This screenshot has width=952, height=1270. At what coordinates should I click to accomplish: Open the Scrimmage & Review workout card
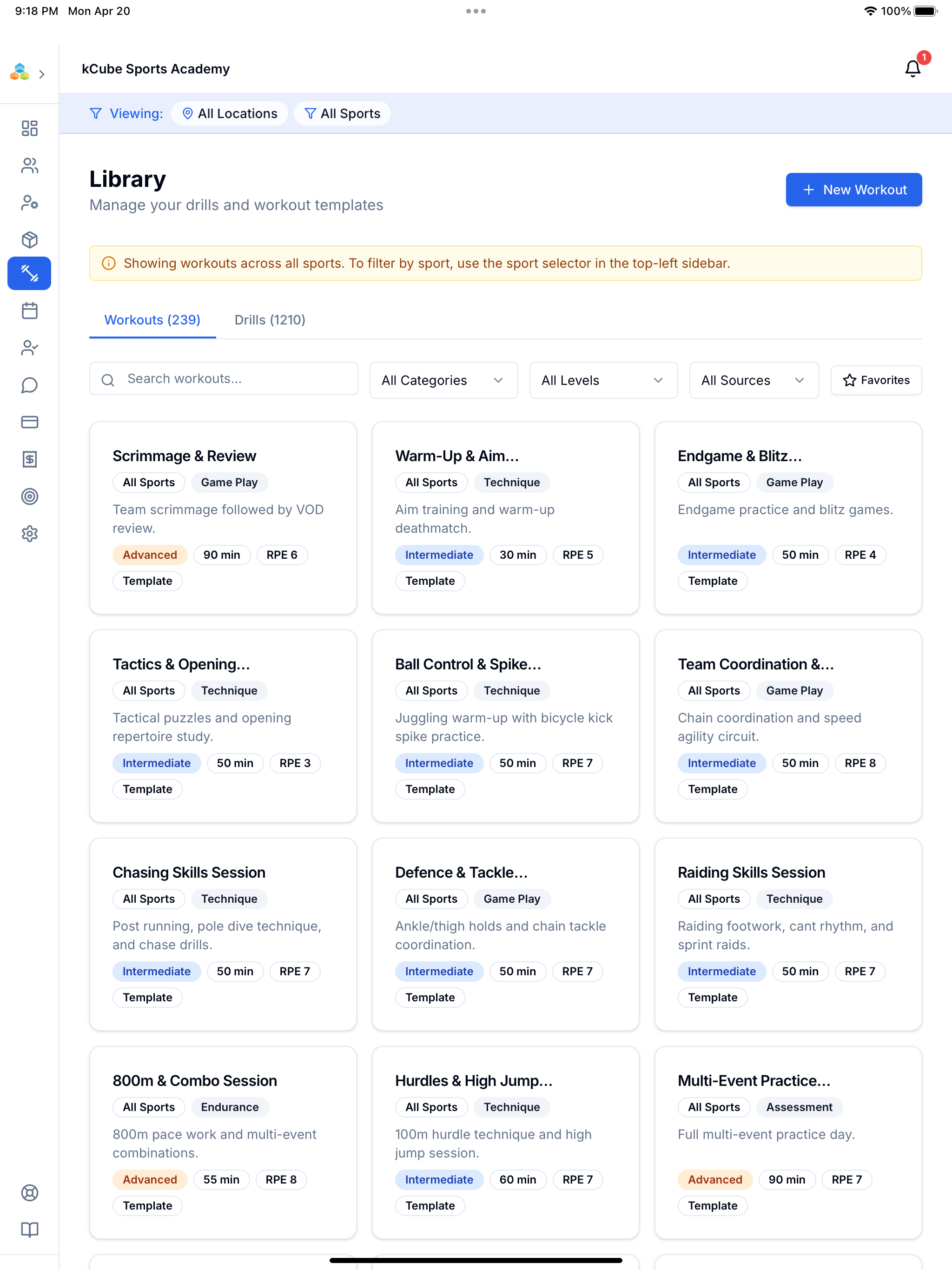tap(223, 518)
